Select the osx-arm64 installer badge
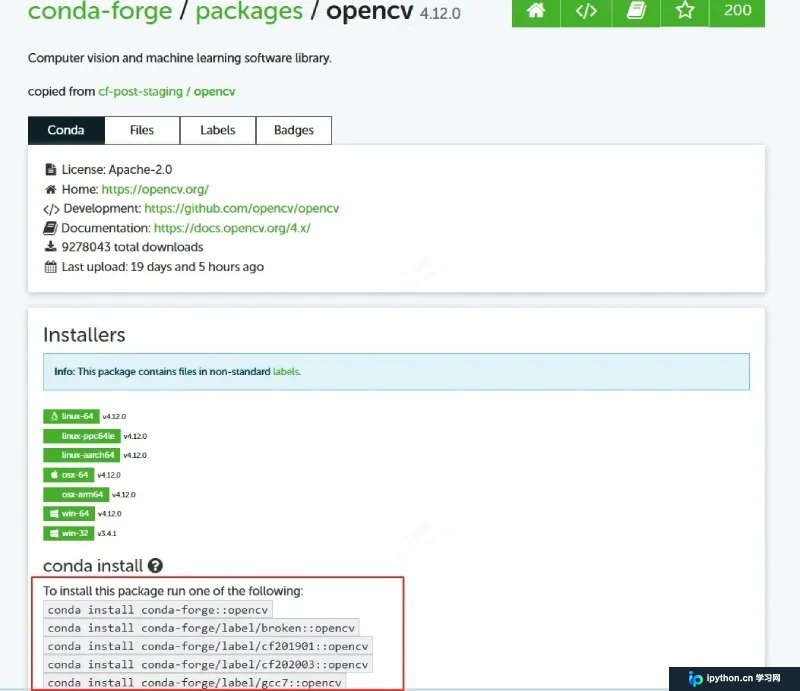 coord(76,494)
